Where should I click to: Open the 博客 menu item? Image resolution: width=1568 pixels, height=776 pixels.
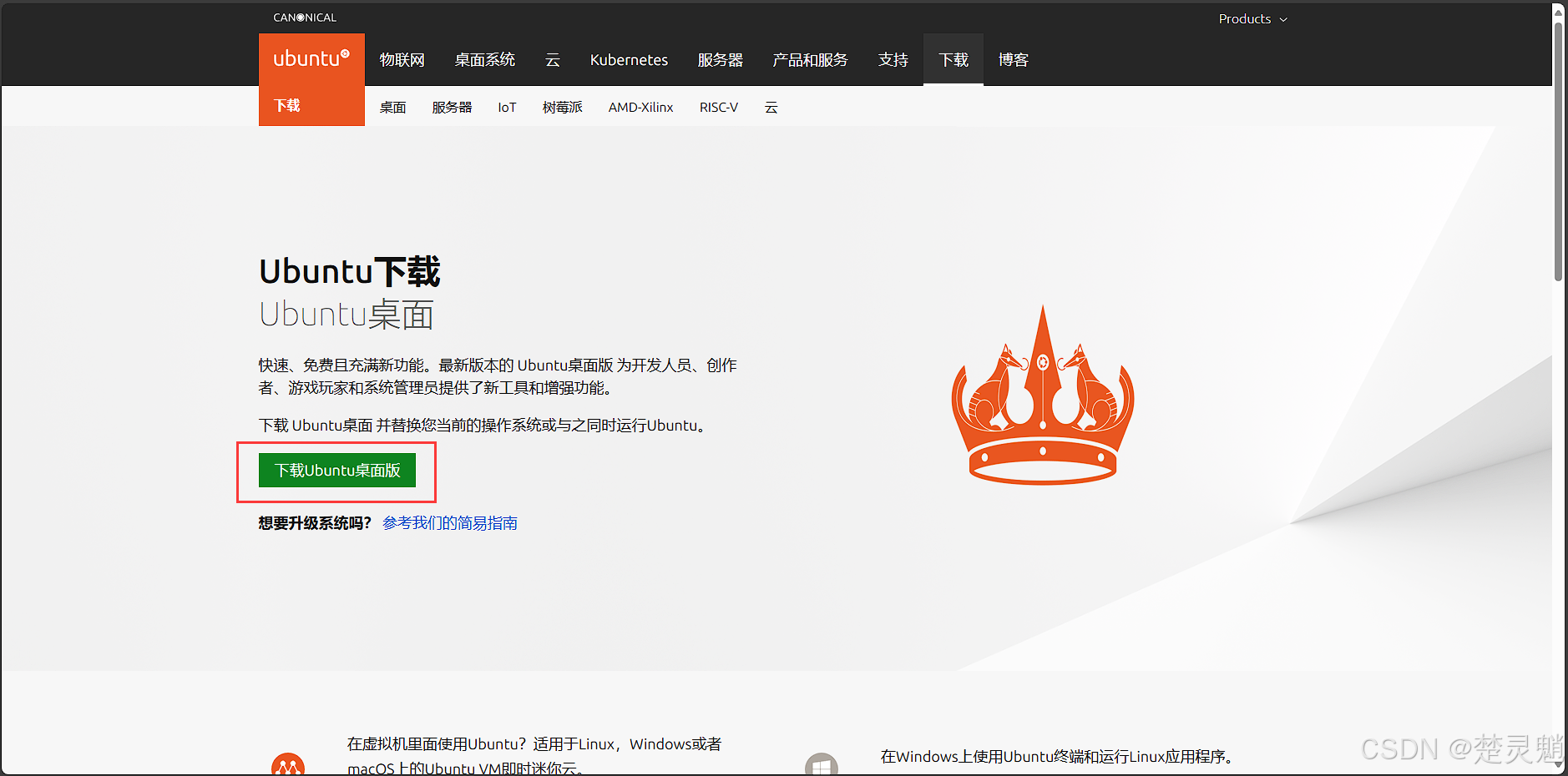coord(1014,60)
